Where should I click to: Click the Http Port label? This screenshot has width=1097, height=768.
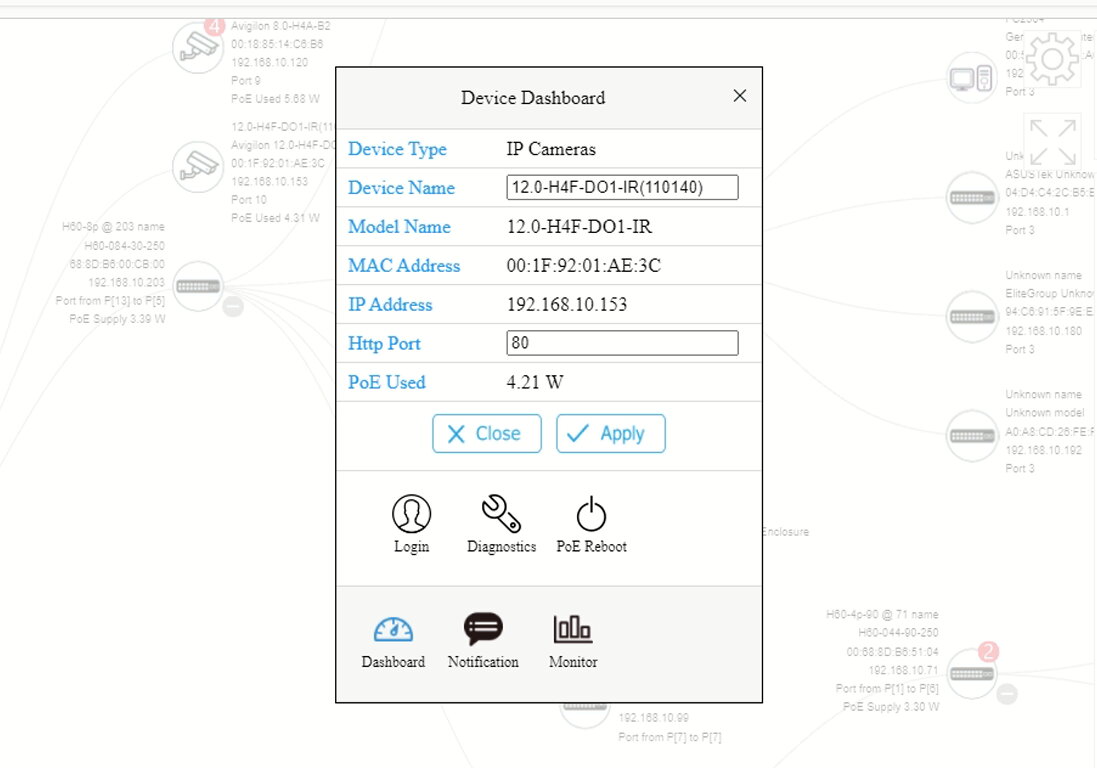pos(384,343)
